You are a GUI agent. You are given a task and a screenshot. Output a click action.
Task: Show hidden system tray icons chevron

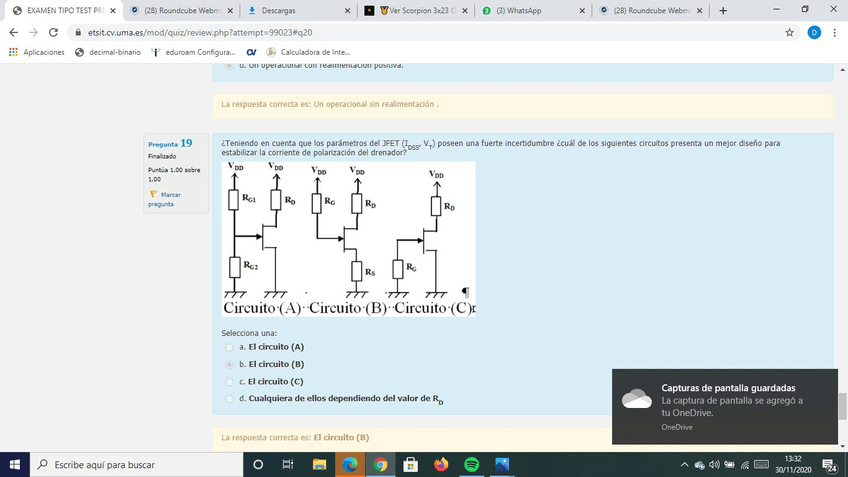685,465
